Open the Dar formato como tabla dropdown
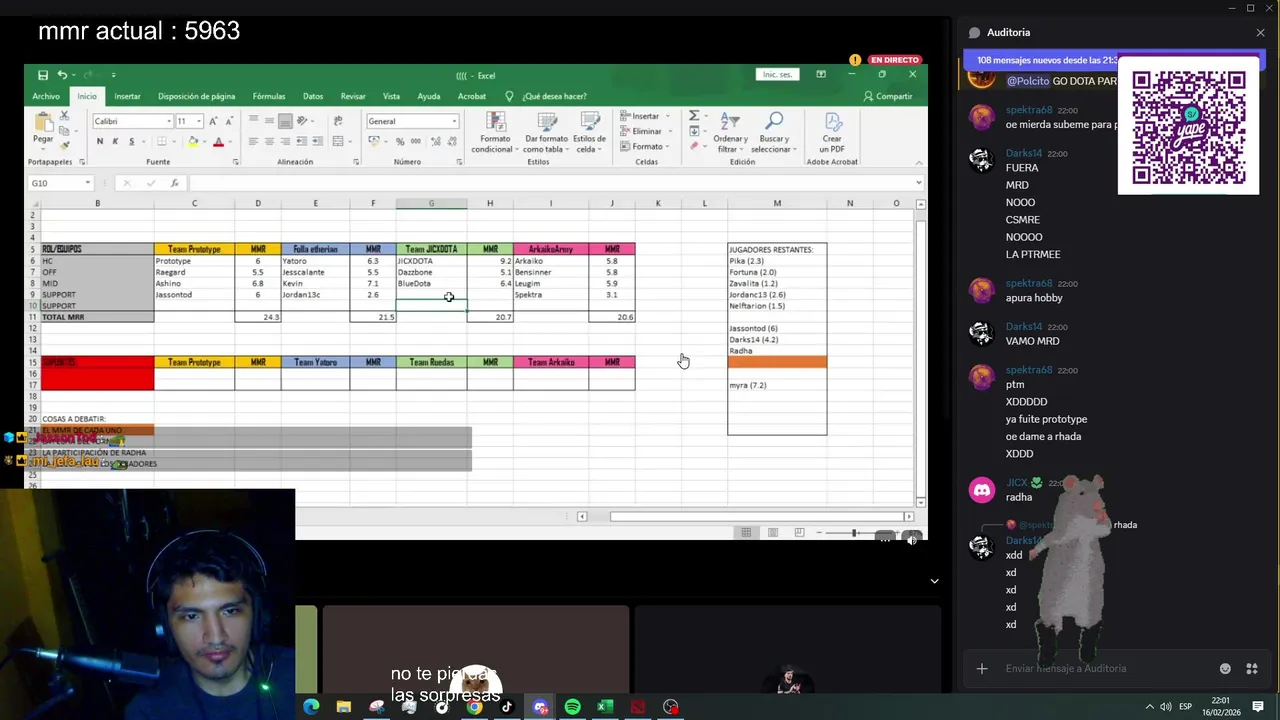This screenshot has height=720, width=1280. pyautogui.click(x=546, y=132)
